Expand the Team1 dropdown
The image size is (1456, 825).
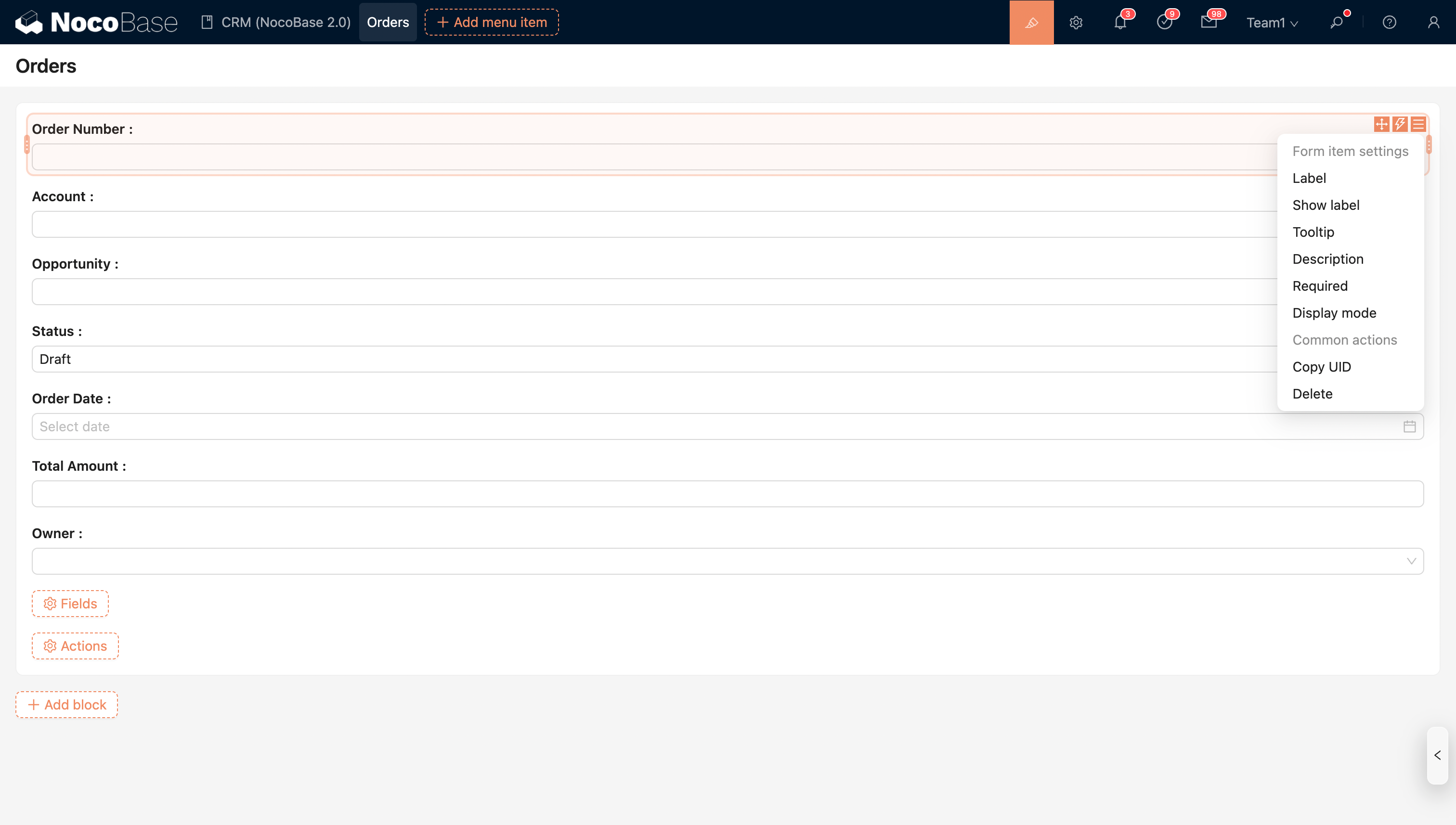[x=1272, y=22]
